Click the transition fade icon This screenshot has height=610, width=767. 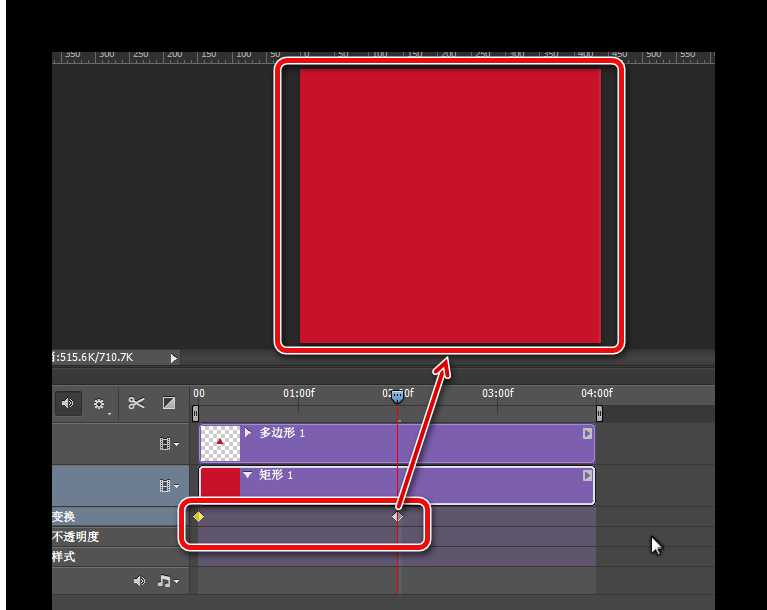click(x=169, y=403)
